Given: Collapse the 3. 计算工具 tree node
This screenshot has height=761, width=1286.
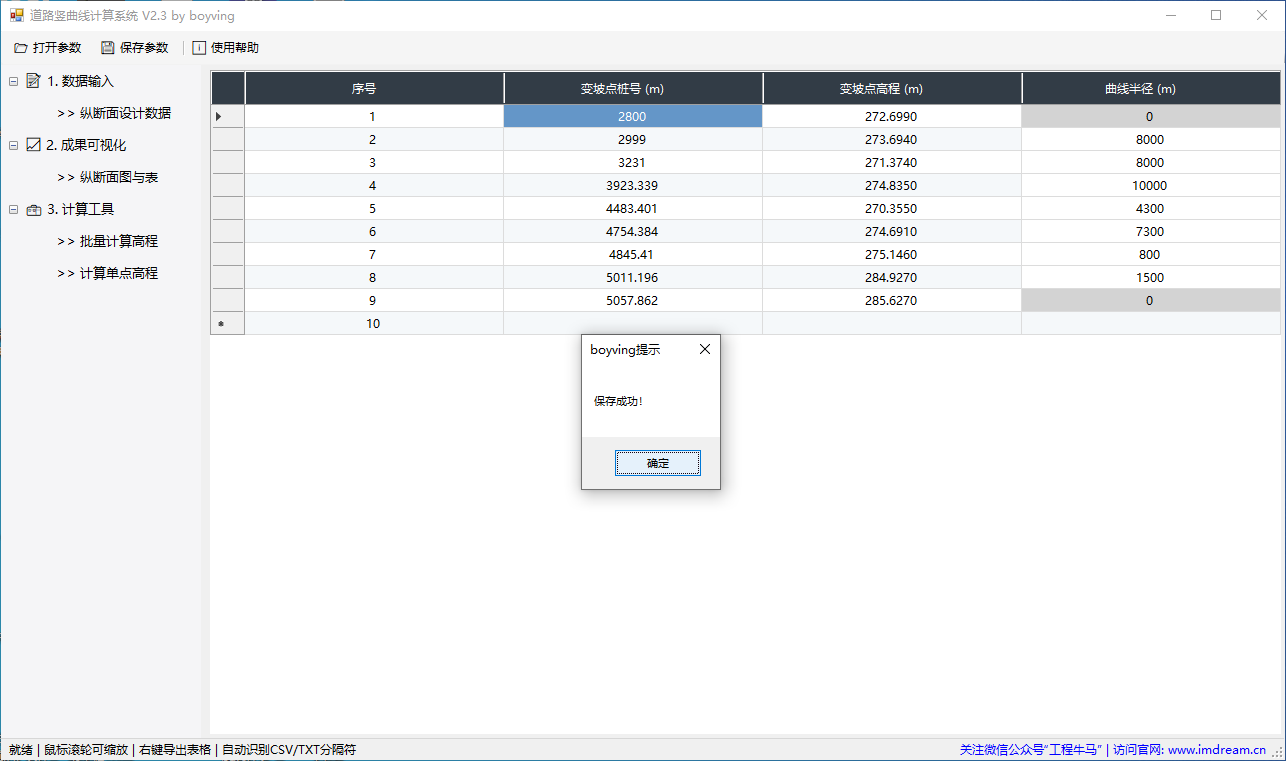Looking at the screenshot, I should (x=14, y=209).
